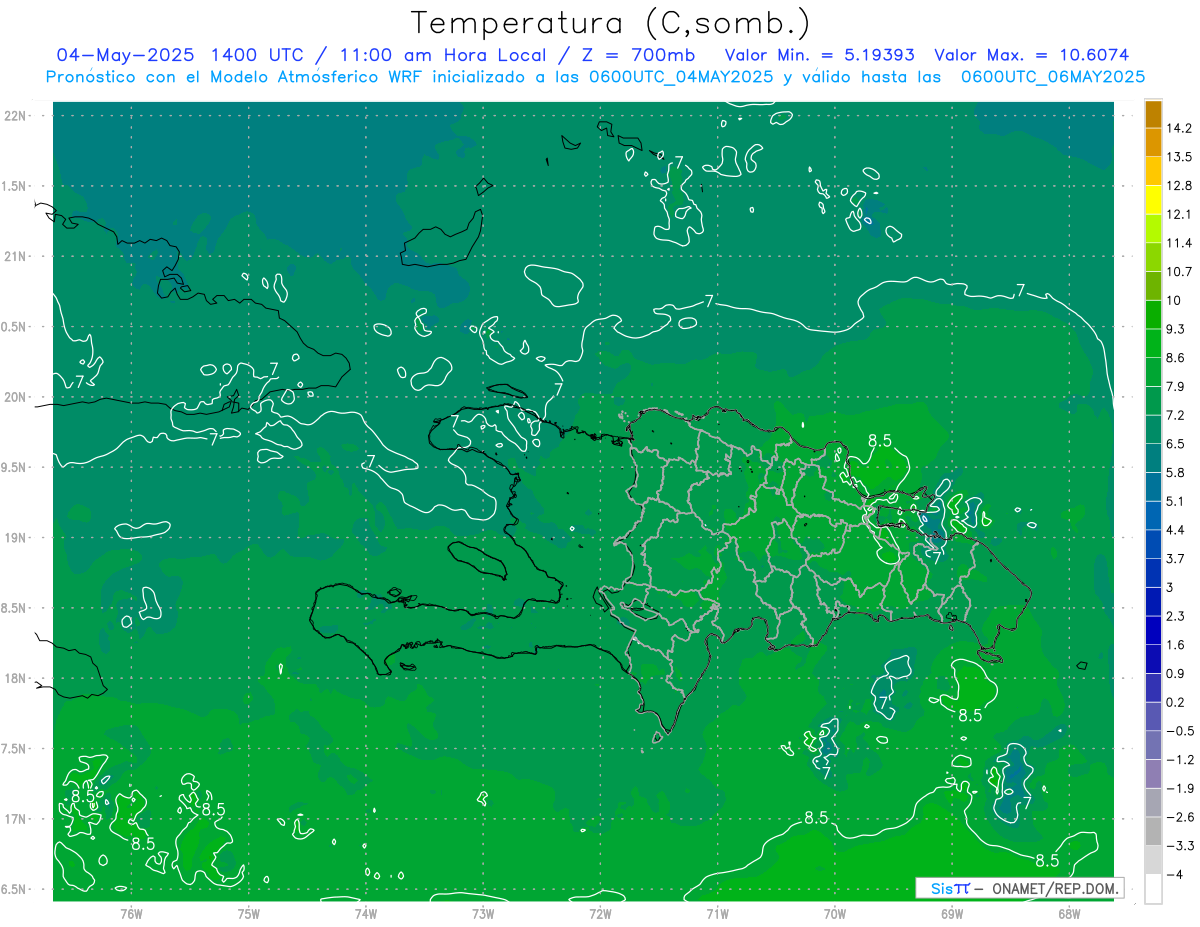The image size is (1200, 927).
Task: Click the "68W" longitude axis label
Action: [x=1068, y=913]
